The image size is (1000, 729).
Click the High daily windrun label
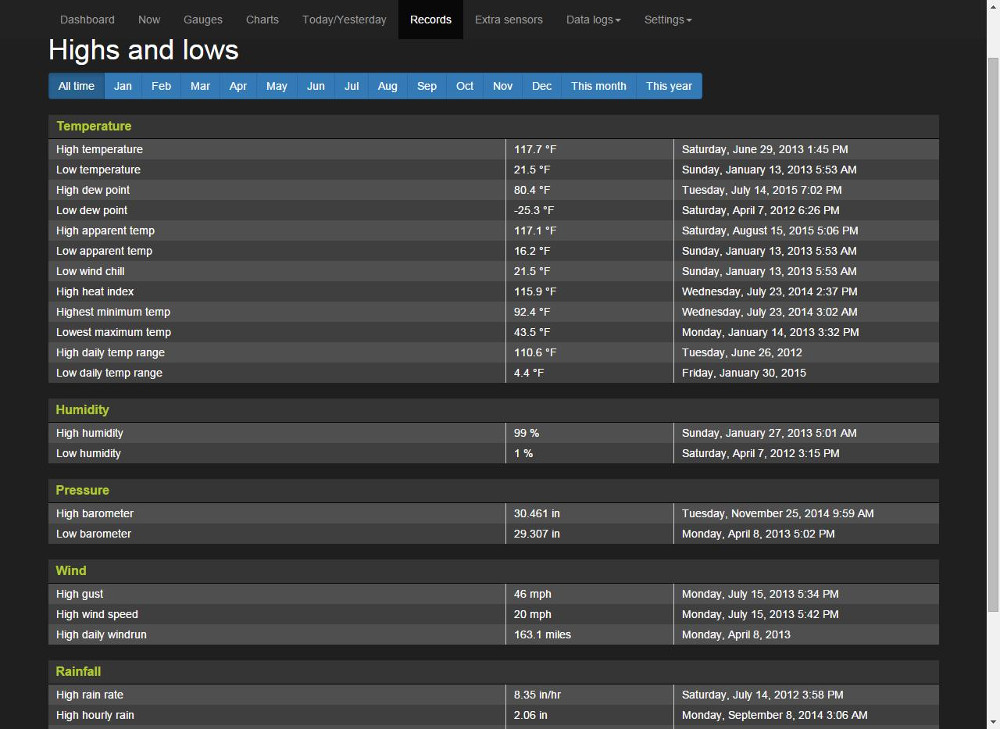click(101, 635)
